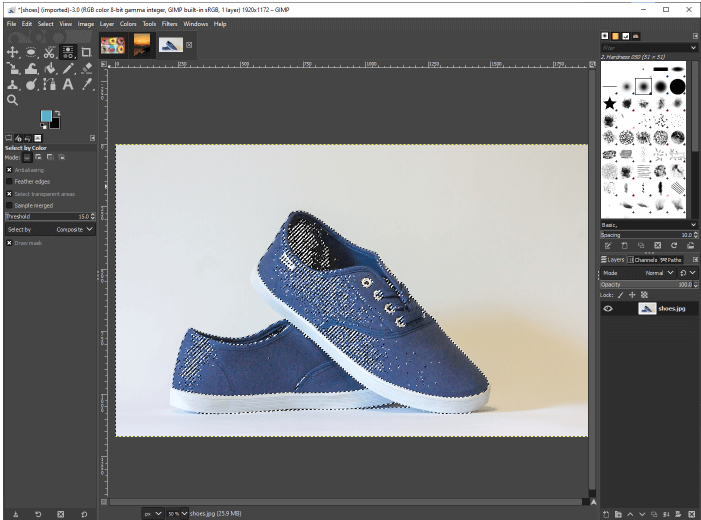Toggle Lock alpha channel icon
The width and height of the screenshot is (701, 520).
click(644, 295)
